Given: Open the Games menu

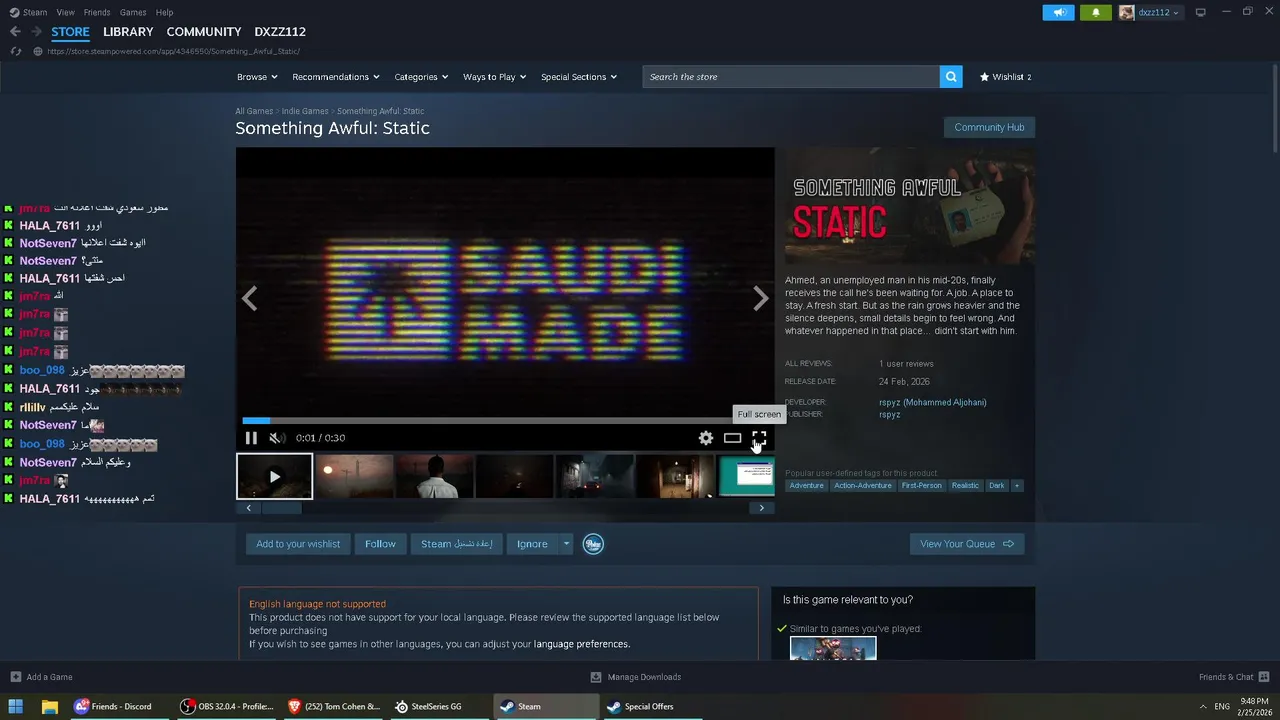Looking at the screenshot, I should 133,12.
